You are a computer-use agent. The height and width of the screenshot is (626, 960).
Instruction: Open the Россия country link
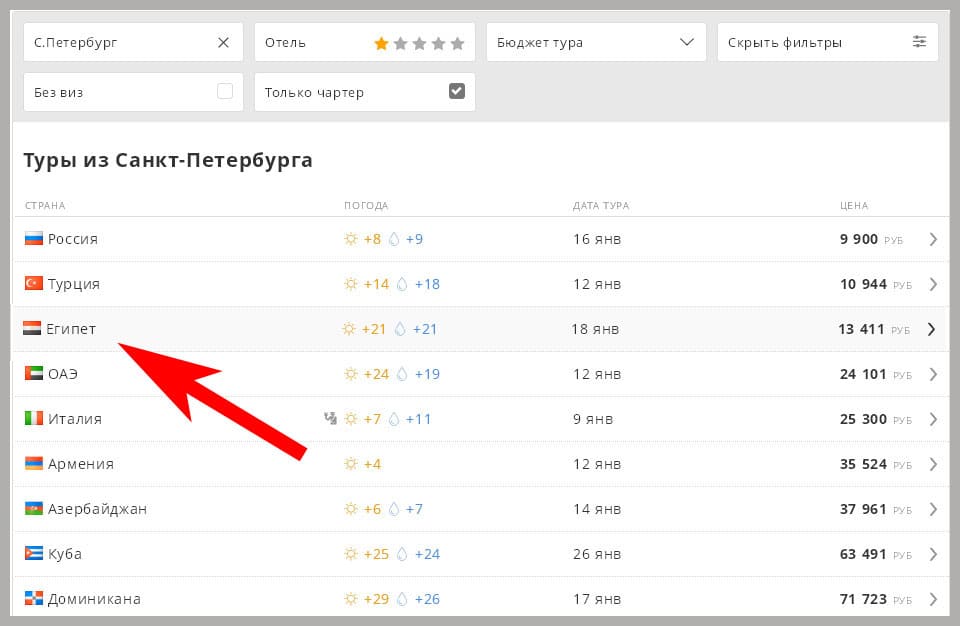click(x=73, y=239)
